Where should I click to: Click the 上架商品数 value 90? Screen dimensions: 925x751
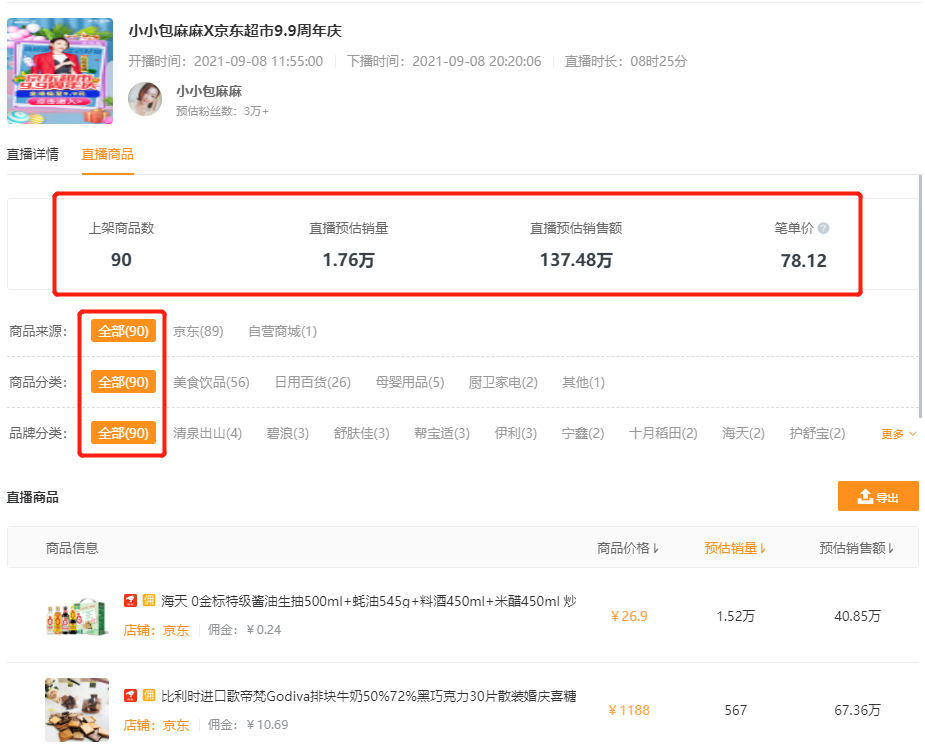(121, 260)
